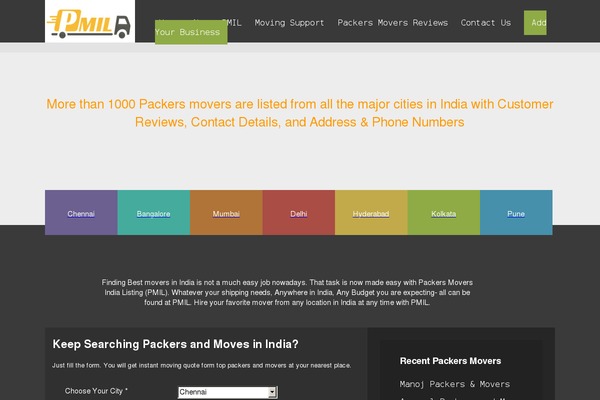Click the text Just fill the form
The width and height of the screenshot is (600, 400).
[201, 365]
